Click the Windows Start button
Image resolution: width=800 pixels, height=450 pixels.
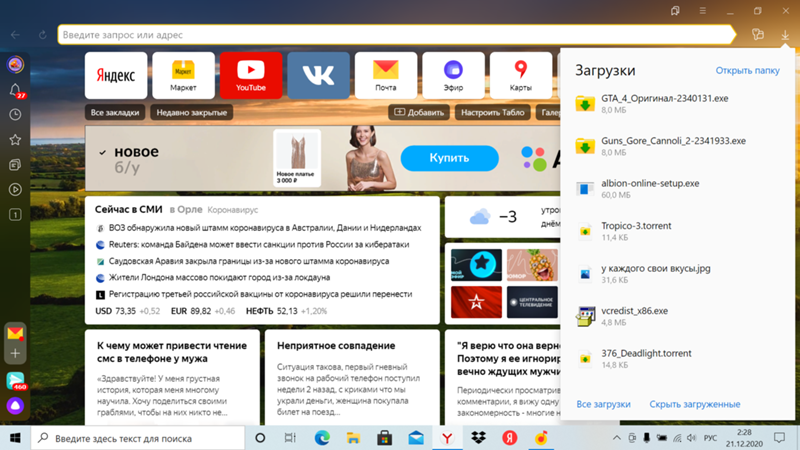[x=15, y=438]
